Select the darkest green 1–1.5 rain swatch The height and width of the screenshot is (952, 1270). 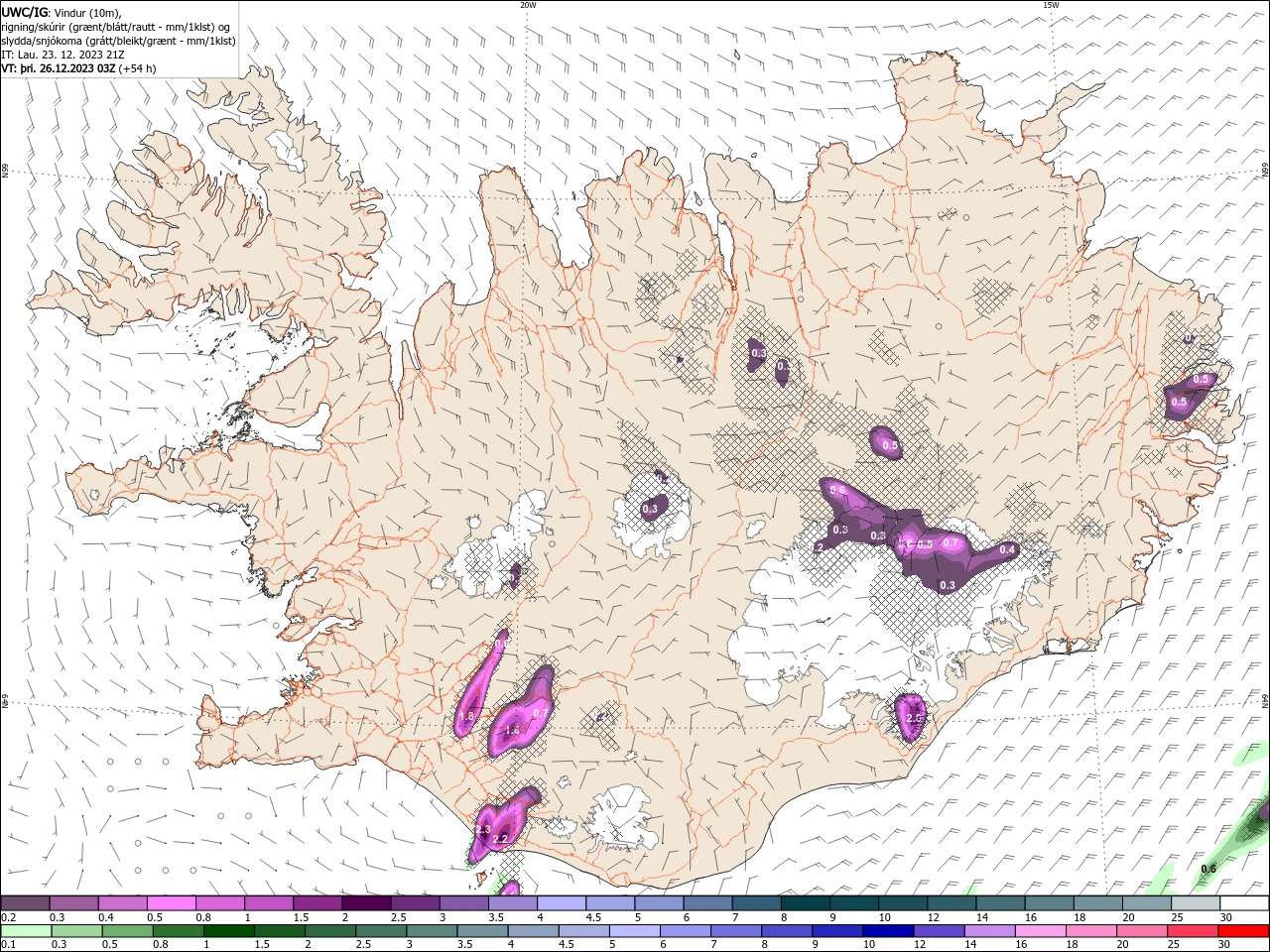pos(228,931)
